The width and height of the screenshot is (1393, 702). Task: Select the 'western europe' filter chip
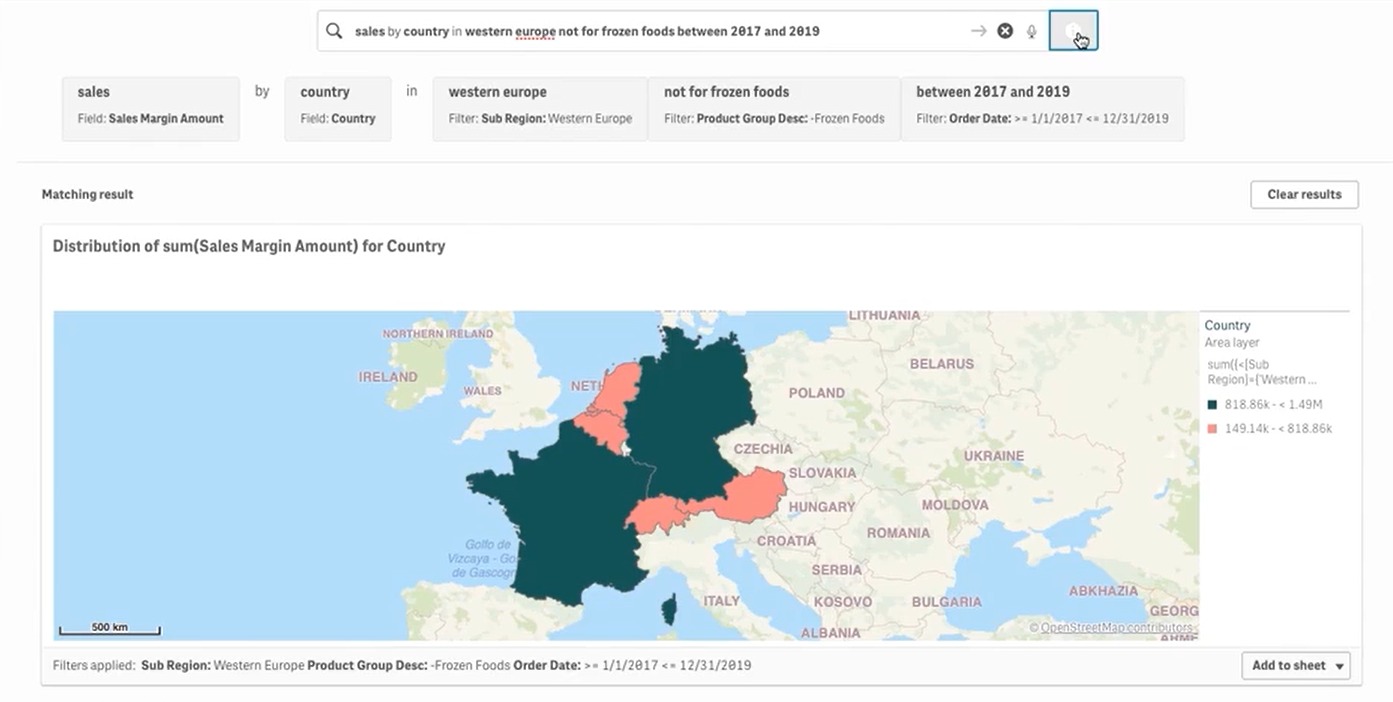[540, 109]
